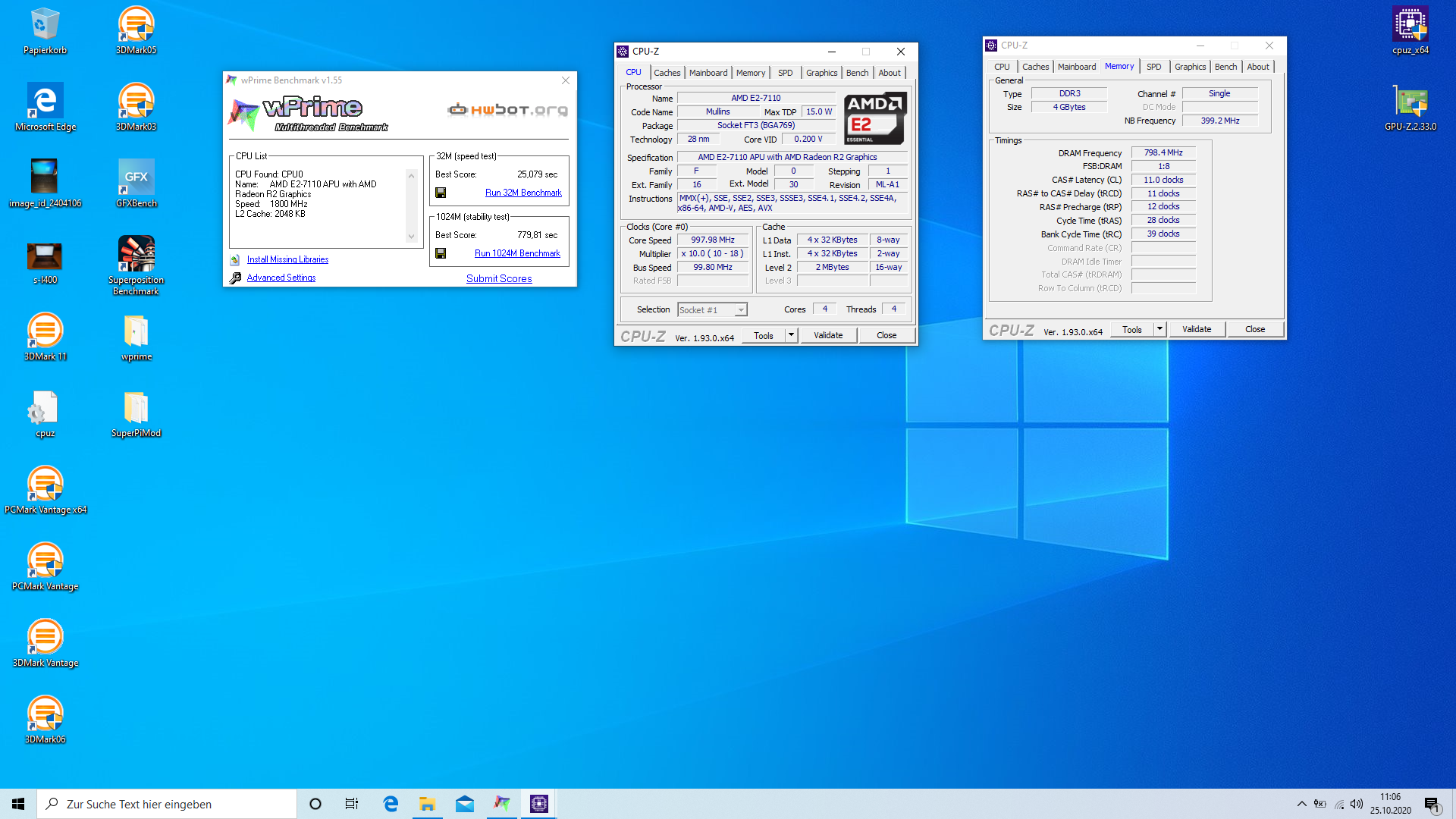
Task: Open About tab in left CPU-Z window
Action: point(890,73)
